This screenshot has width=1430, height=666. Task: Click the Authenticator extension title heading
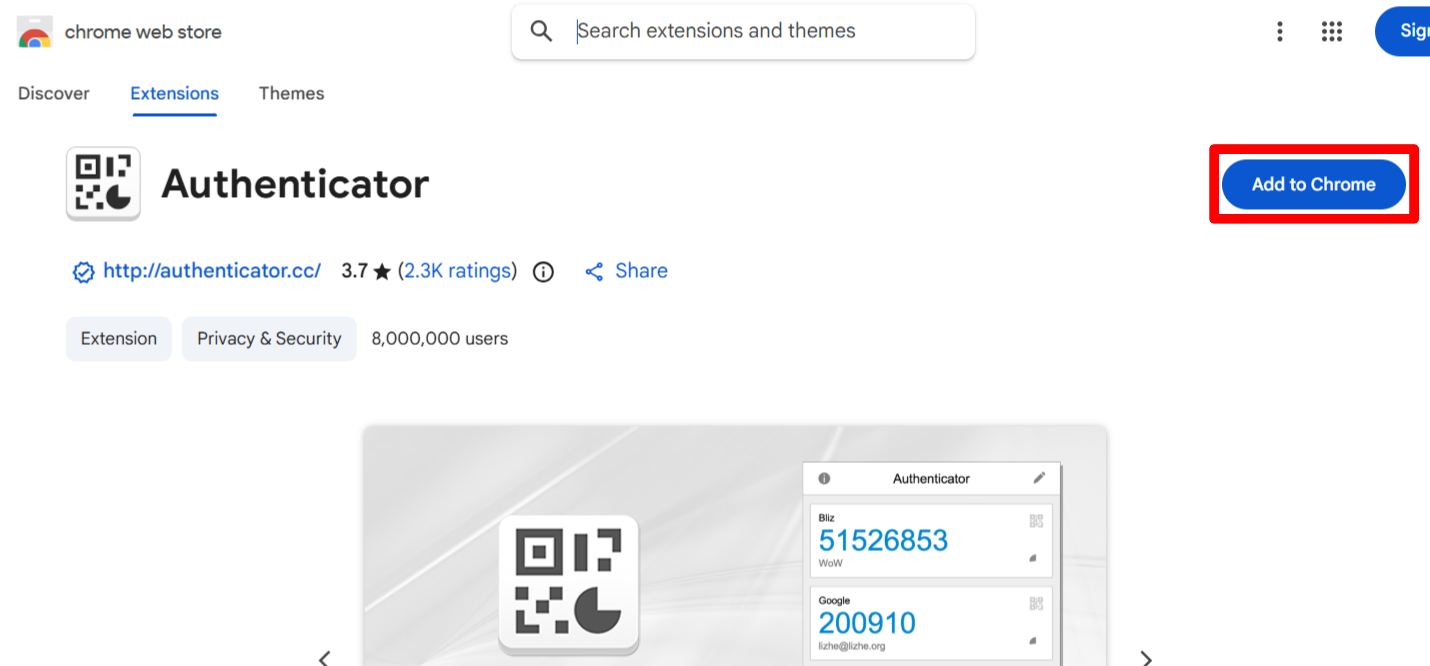coord(295,184)
